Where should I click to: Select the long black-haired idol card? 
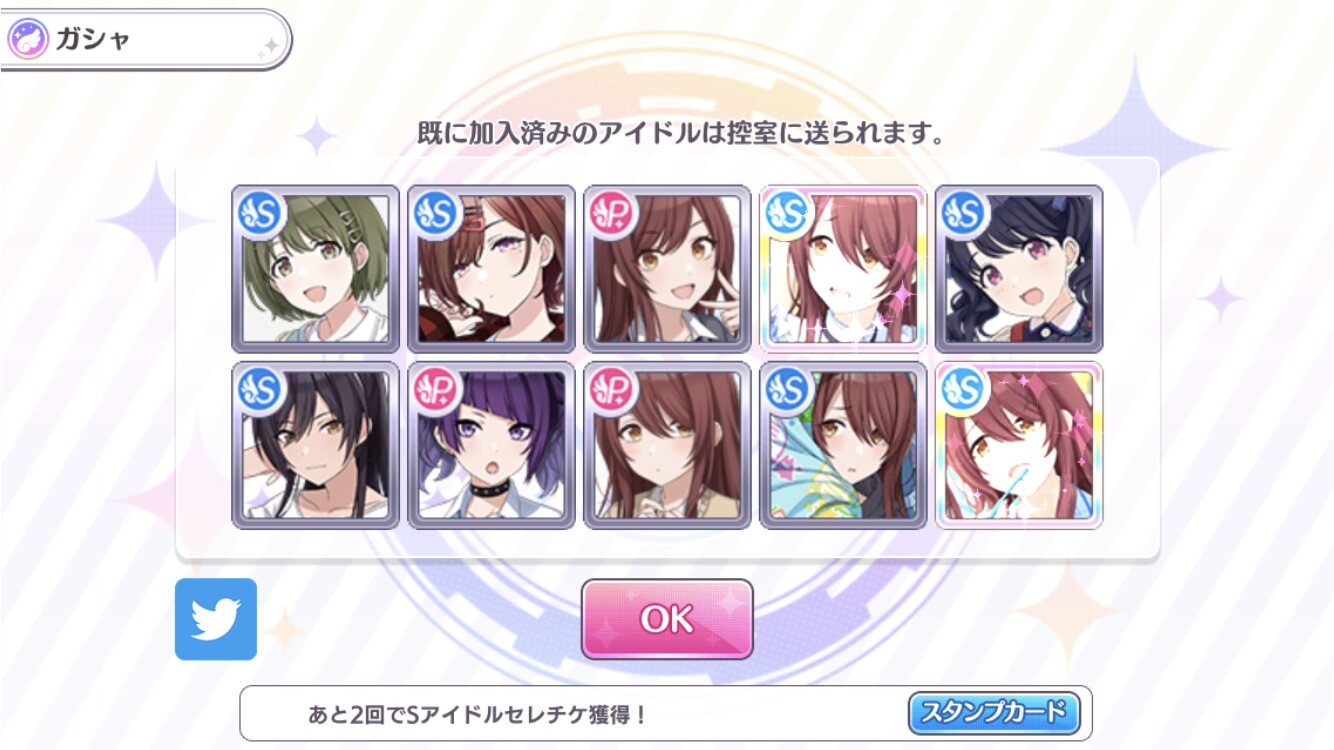(x=315, y=445)
